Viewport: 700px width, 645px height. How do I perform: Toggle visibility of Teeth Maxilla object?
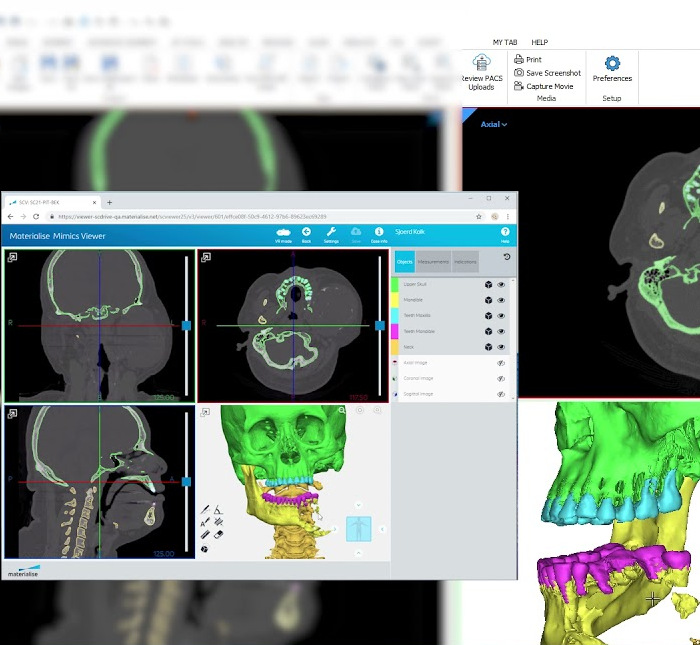pyautogui.click(x=501, y=315)
